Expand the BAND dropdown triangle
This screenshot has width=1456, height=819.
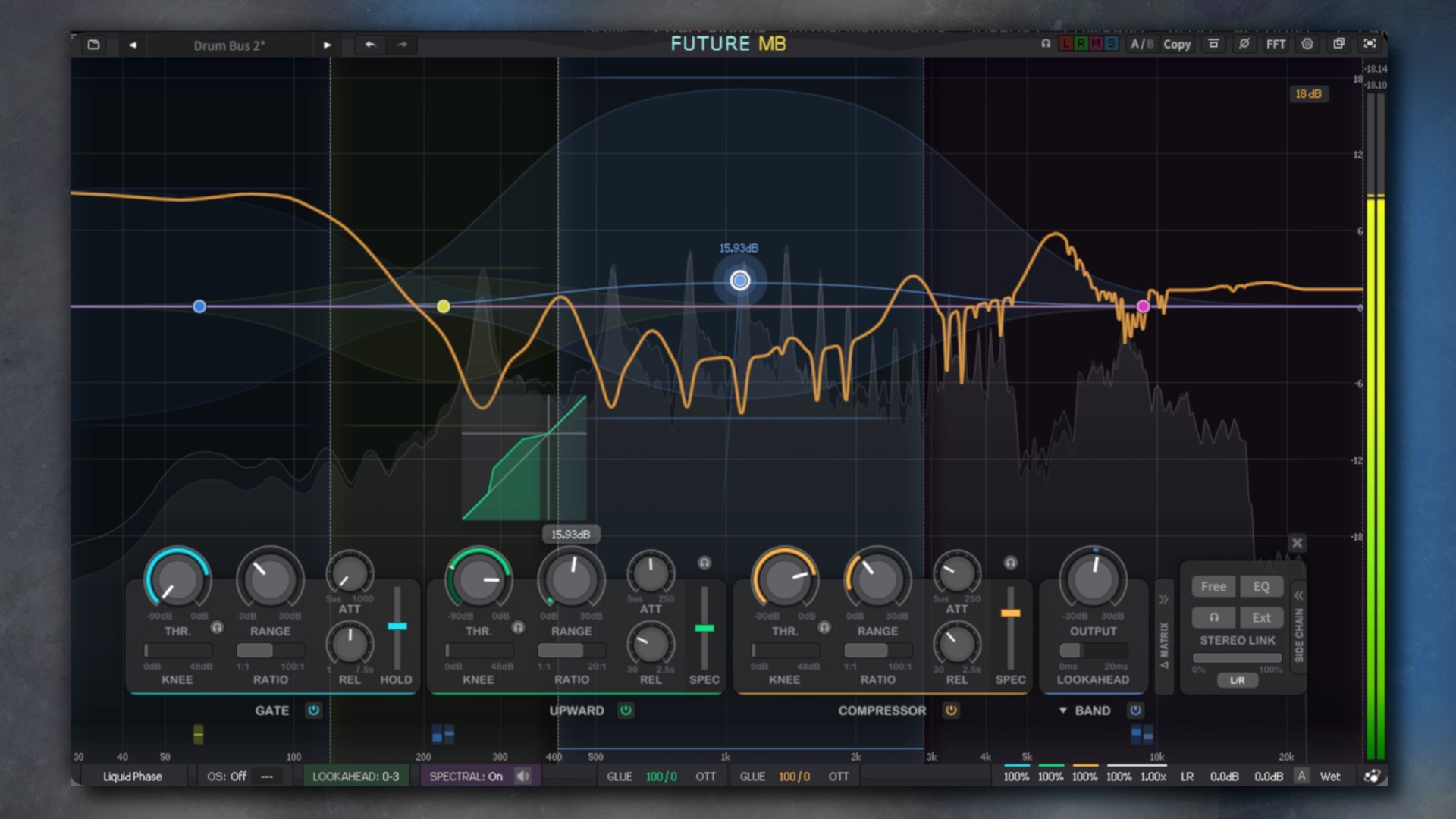tap(1063, 711)
